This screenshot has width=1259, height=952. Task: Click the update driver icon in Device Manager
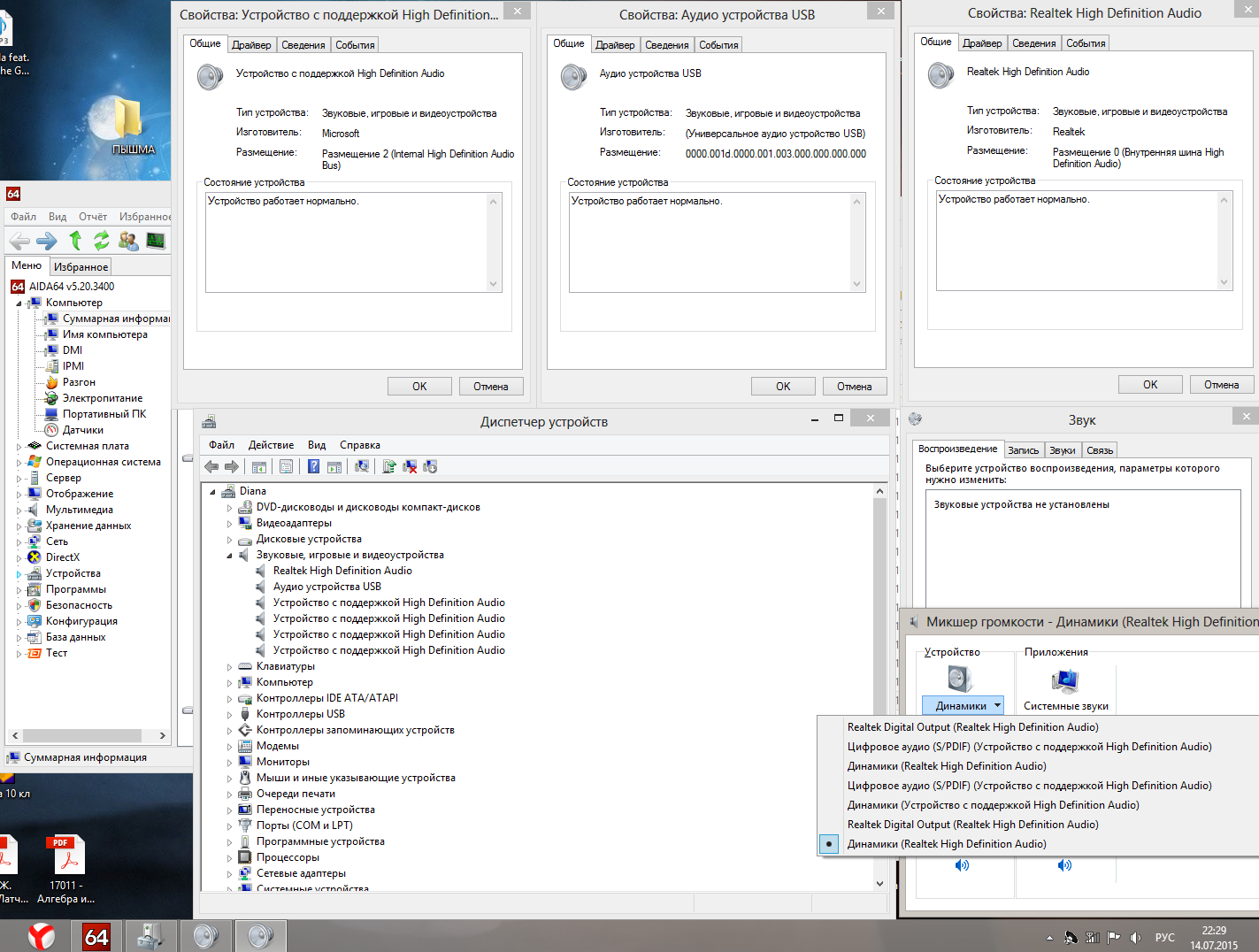tap(389, 467)
